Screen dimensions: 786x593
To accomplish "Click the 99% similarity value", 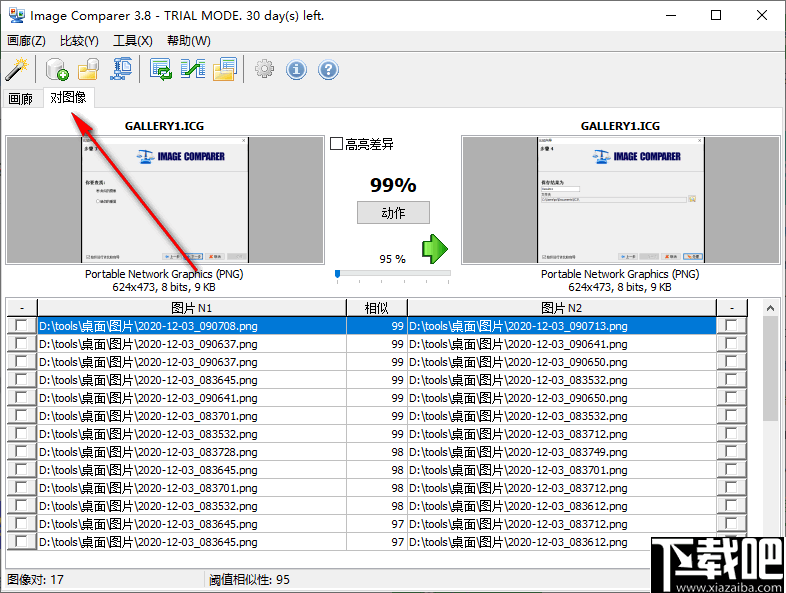I will click(393, 185).
